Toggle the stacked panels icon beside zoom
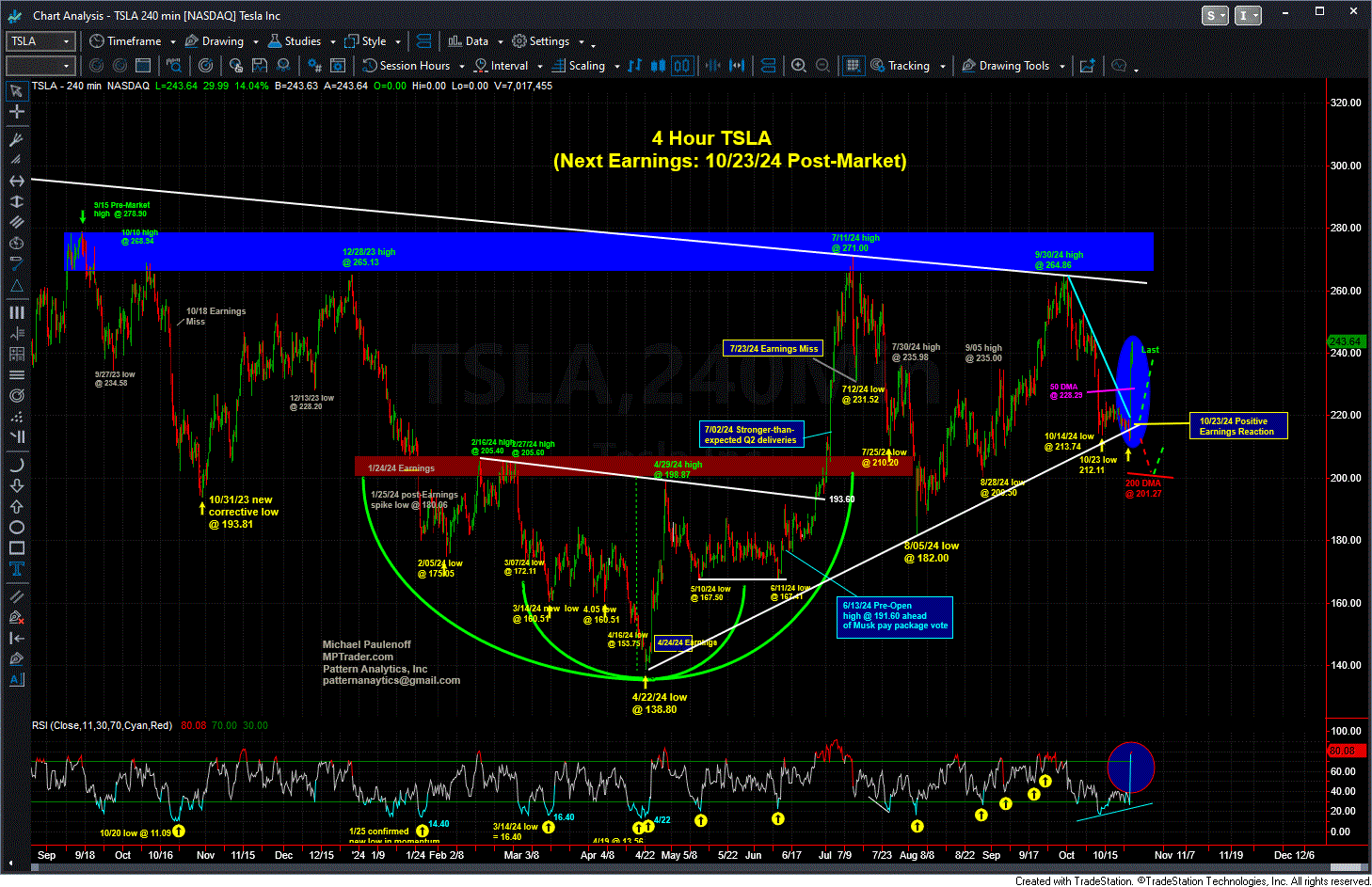1372x887 pixels. 768,66
